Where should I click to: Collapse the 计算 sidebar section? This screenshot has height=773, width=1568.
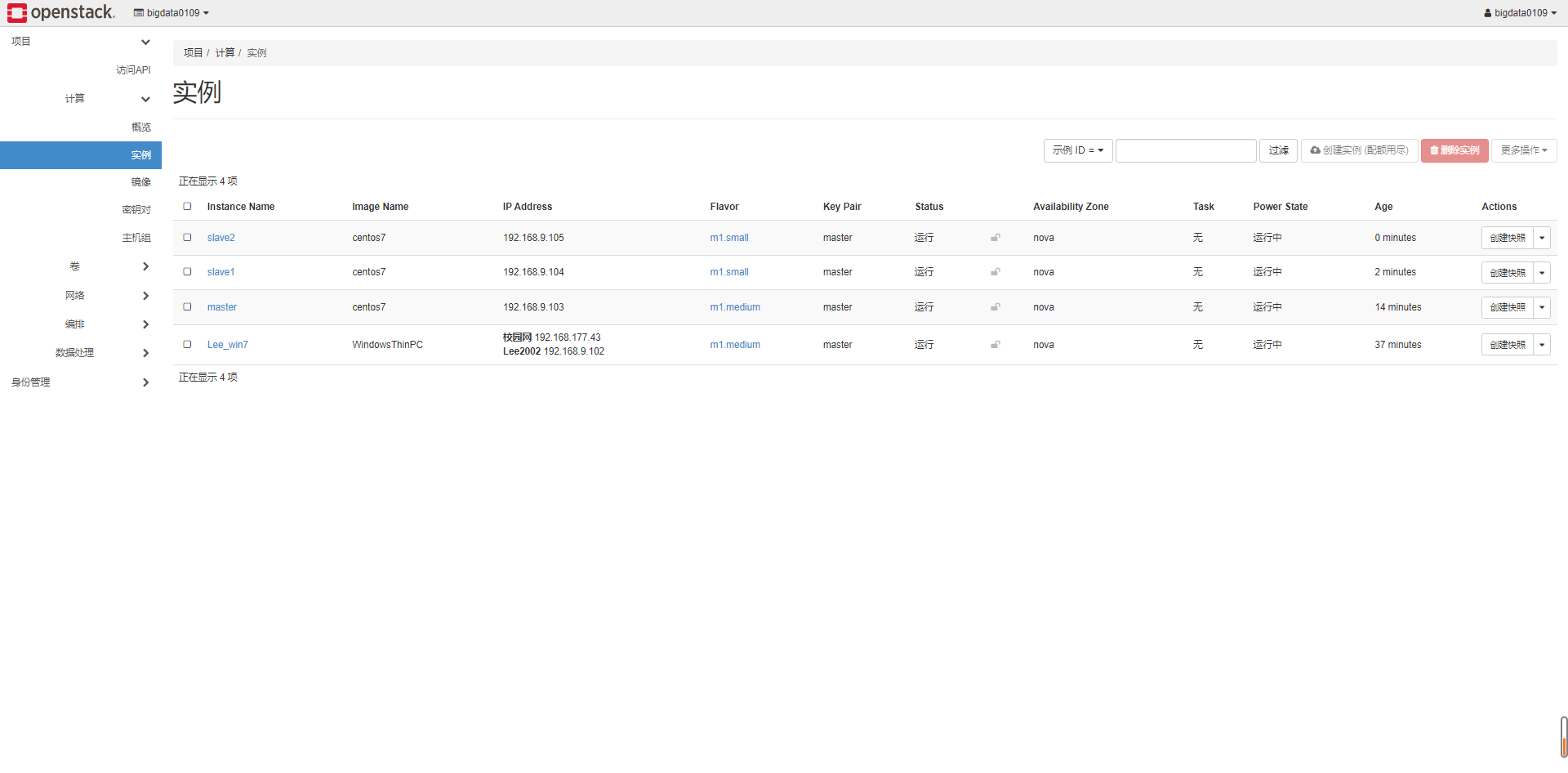point(81,99)
